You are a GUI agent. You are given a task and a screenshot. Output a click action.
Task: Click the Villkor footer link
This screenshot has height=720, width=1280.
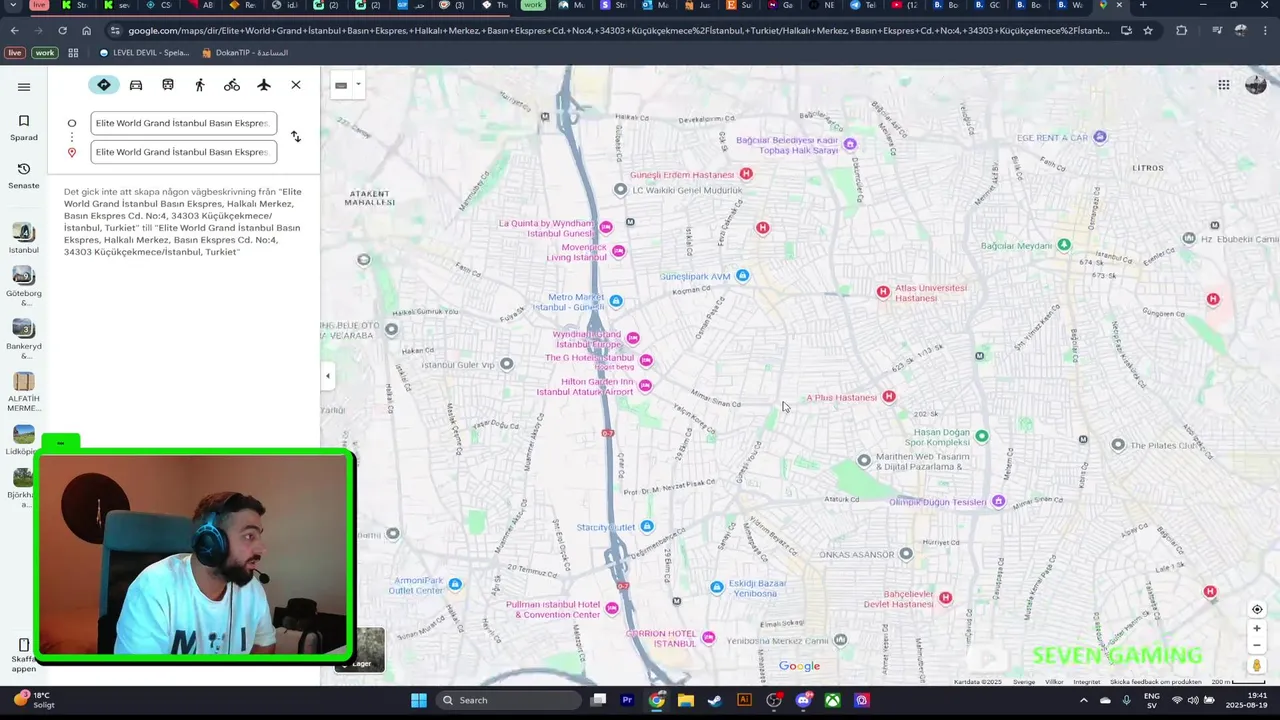[1054, 682]
